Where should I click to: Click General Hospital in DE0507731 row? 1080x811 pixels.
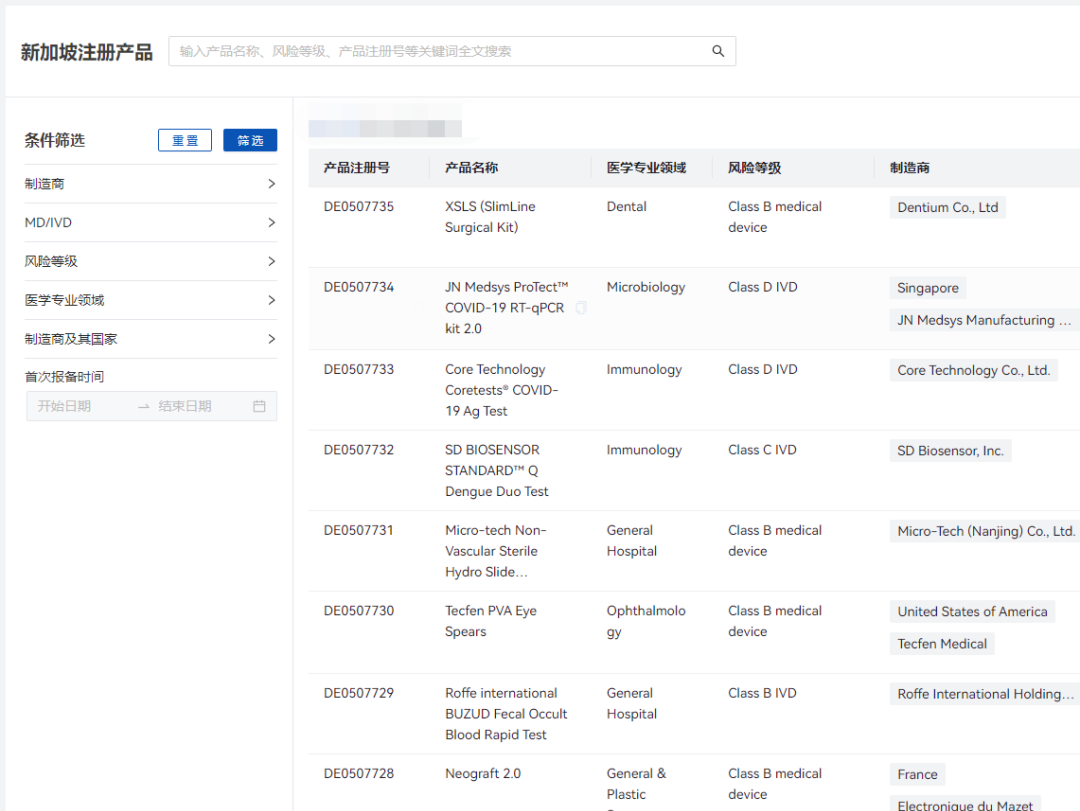tap(632, 541)
